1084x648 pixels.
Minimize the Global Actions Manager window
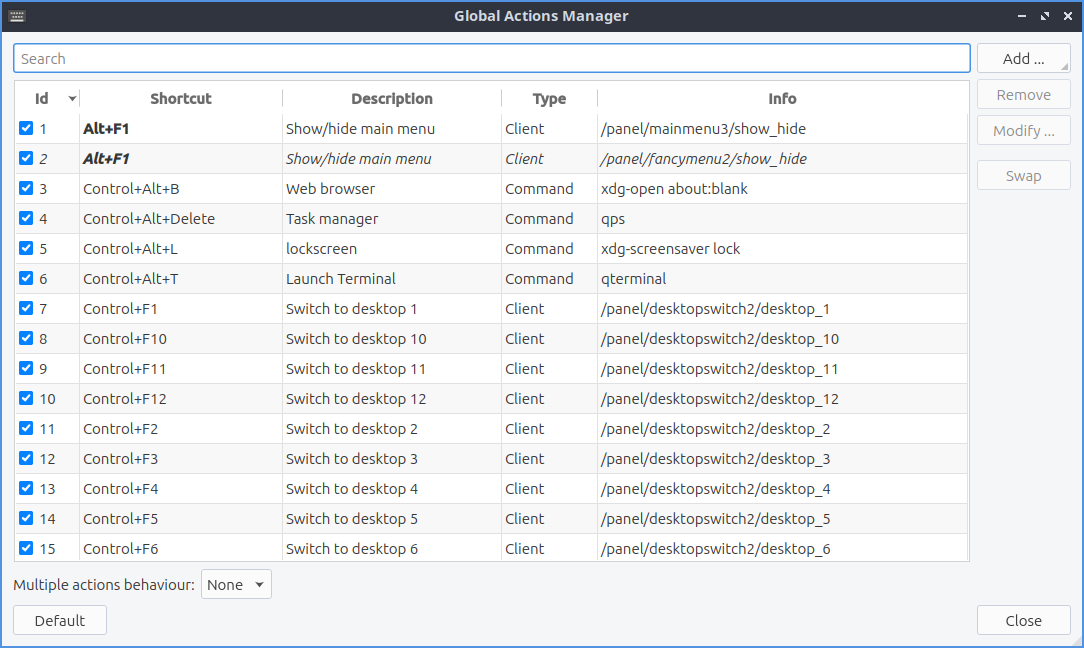(x=1022, y=16)
